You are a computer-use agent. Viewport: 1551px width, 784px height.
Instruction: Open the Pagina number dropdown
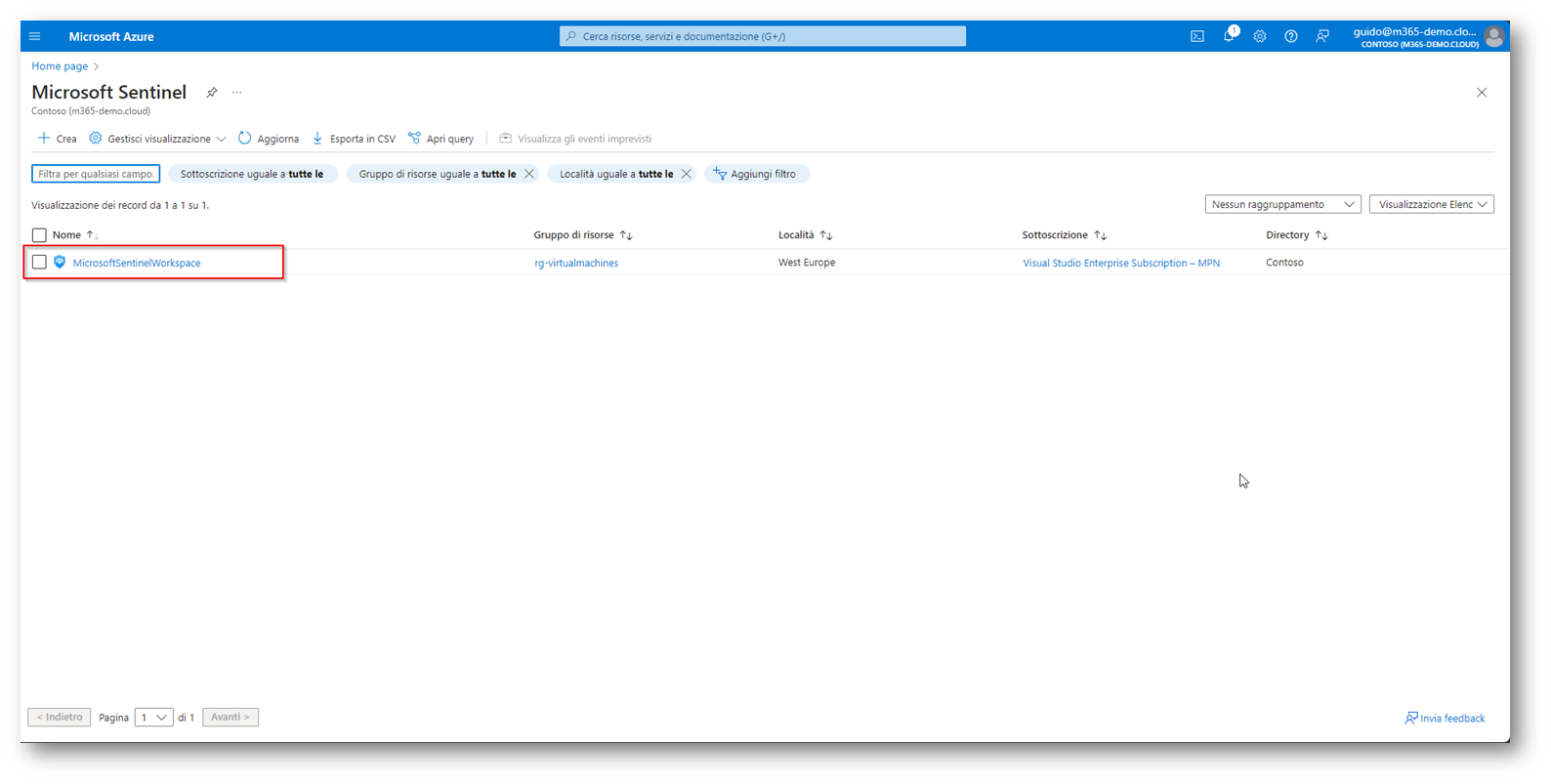click(154, 718)
